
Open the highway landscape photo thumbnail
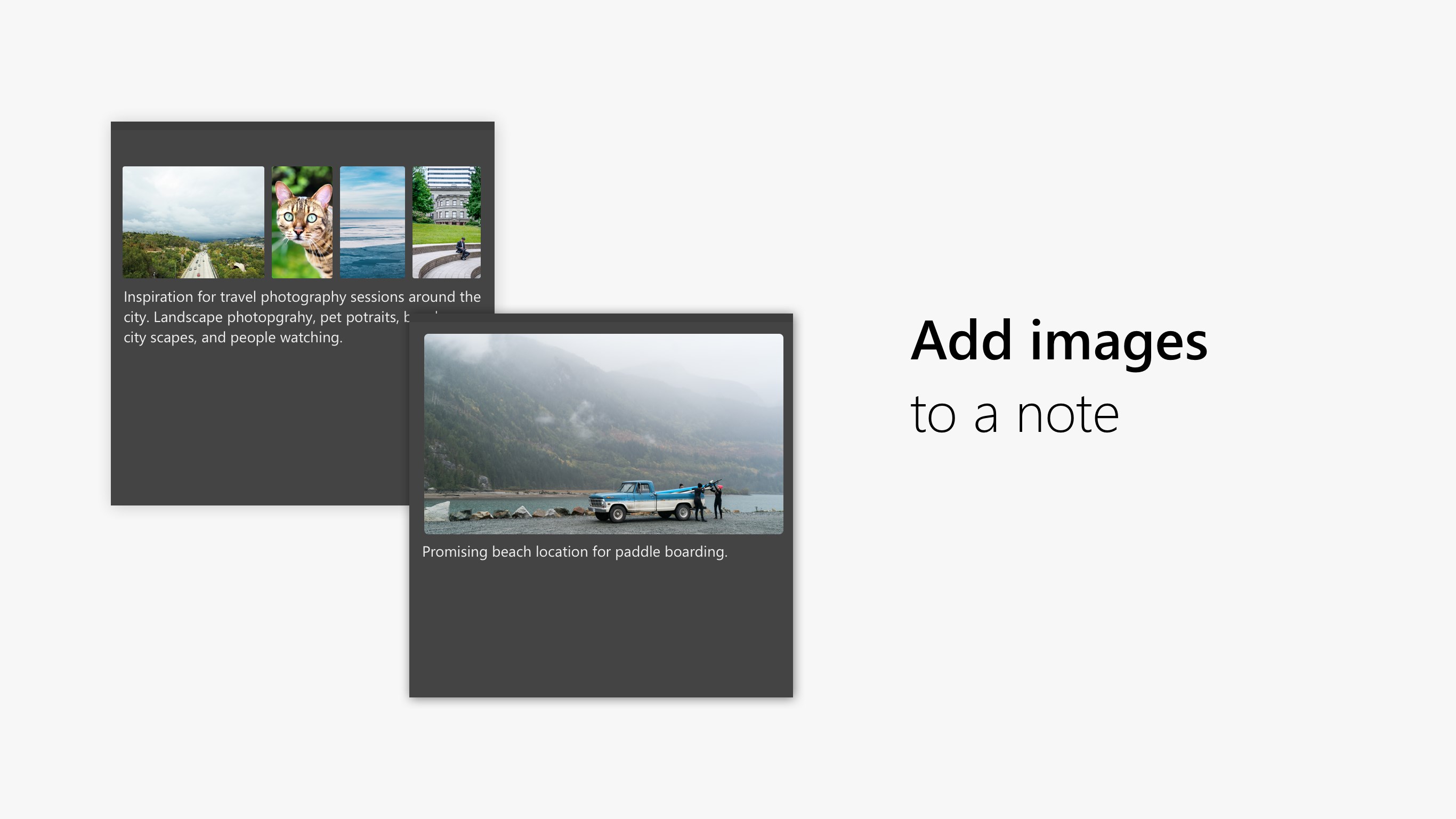coord(193,222)
